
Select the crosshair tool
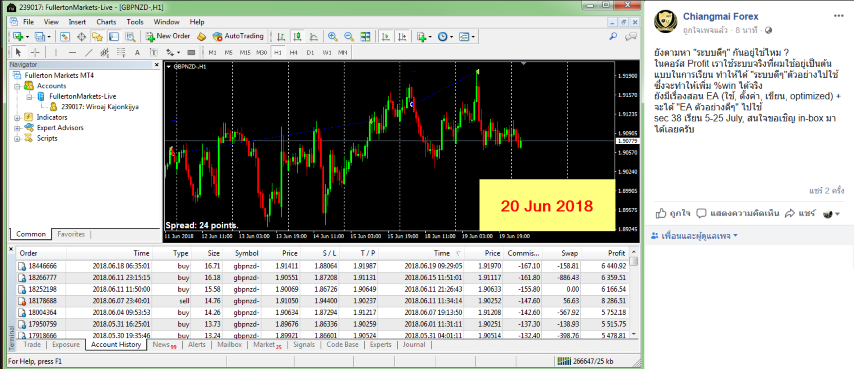tap(35, 52)
